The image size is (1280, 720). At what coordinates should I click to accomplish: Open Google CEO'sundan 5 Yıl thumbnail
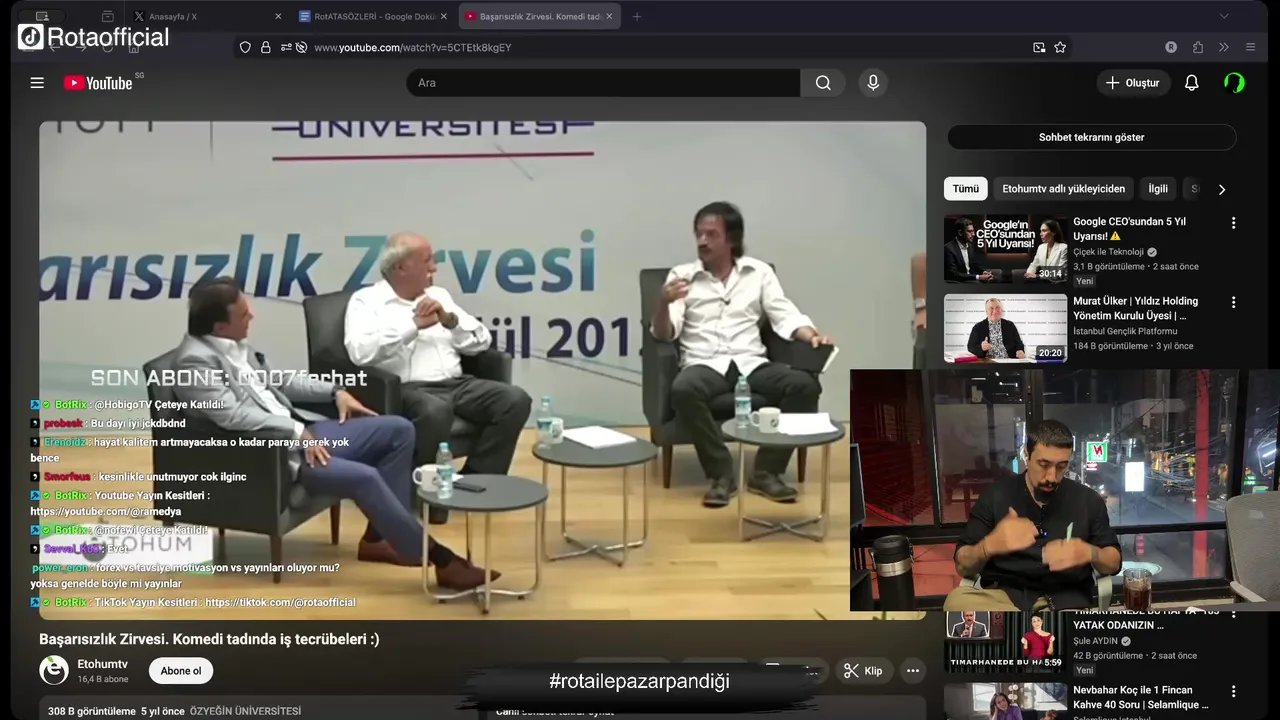coord(1005,249)
